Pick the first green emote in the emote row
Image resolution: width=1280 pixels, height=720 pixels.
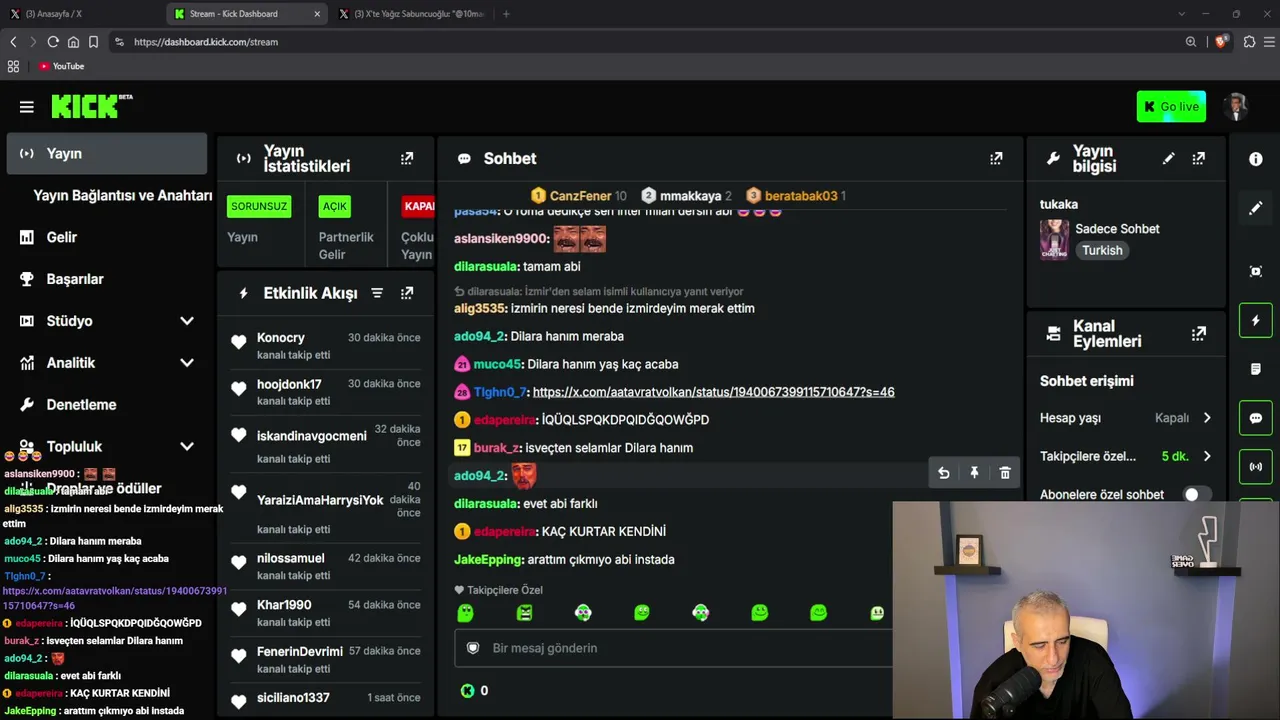click(x=465, y=613)
